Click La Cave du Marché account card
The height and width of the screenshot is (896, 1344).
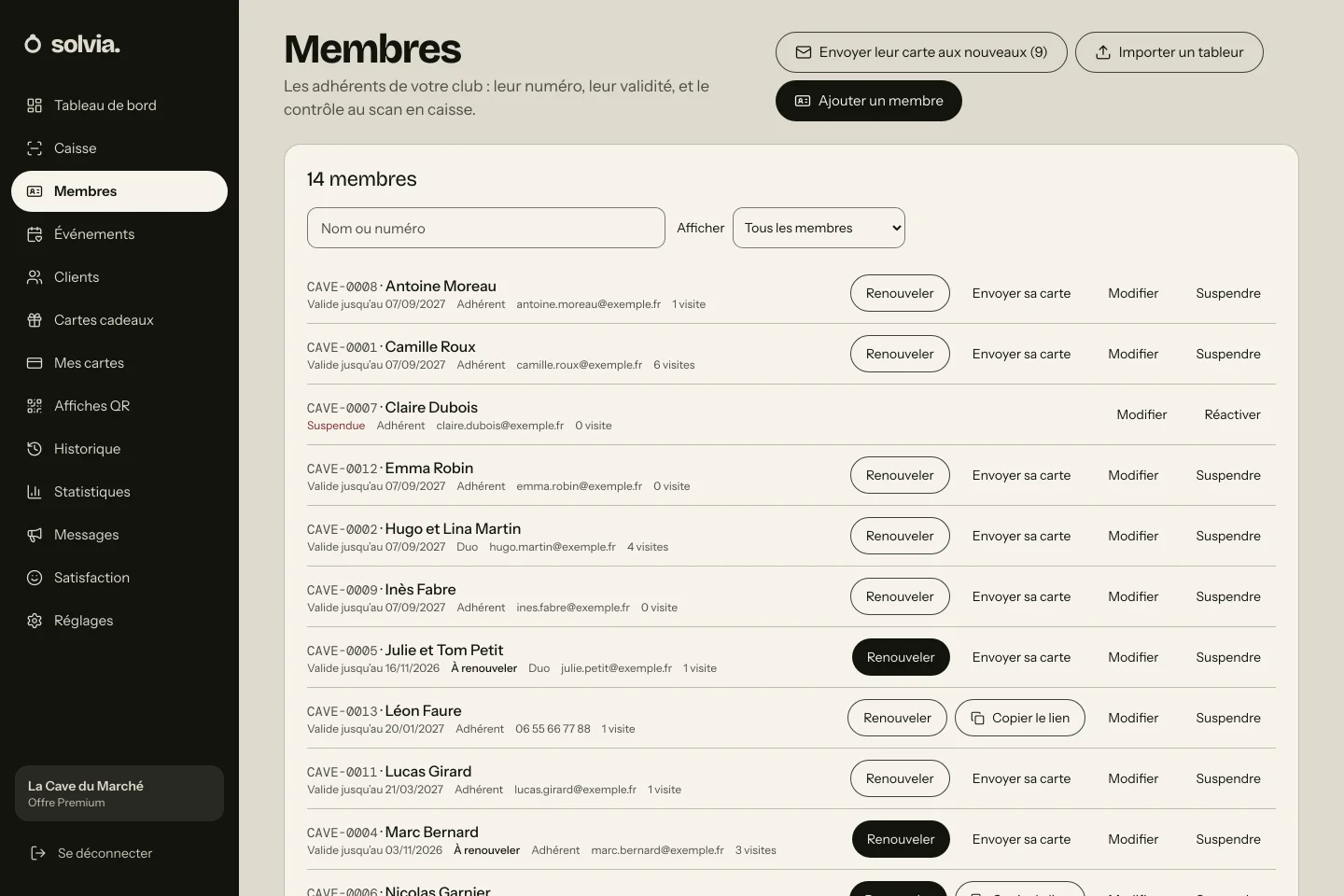pos(119,793)
